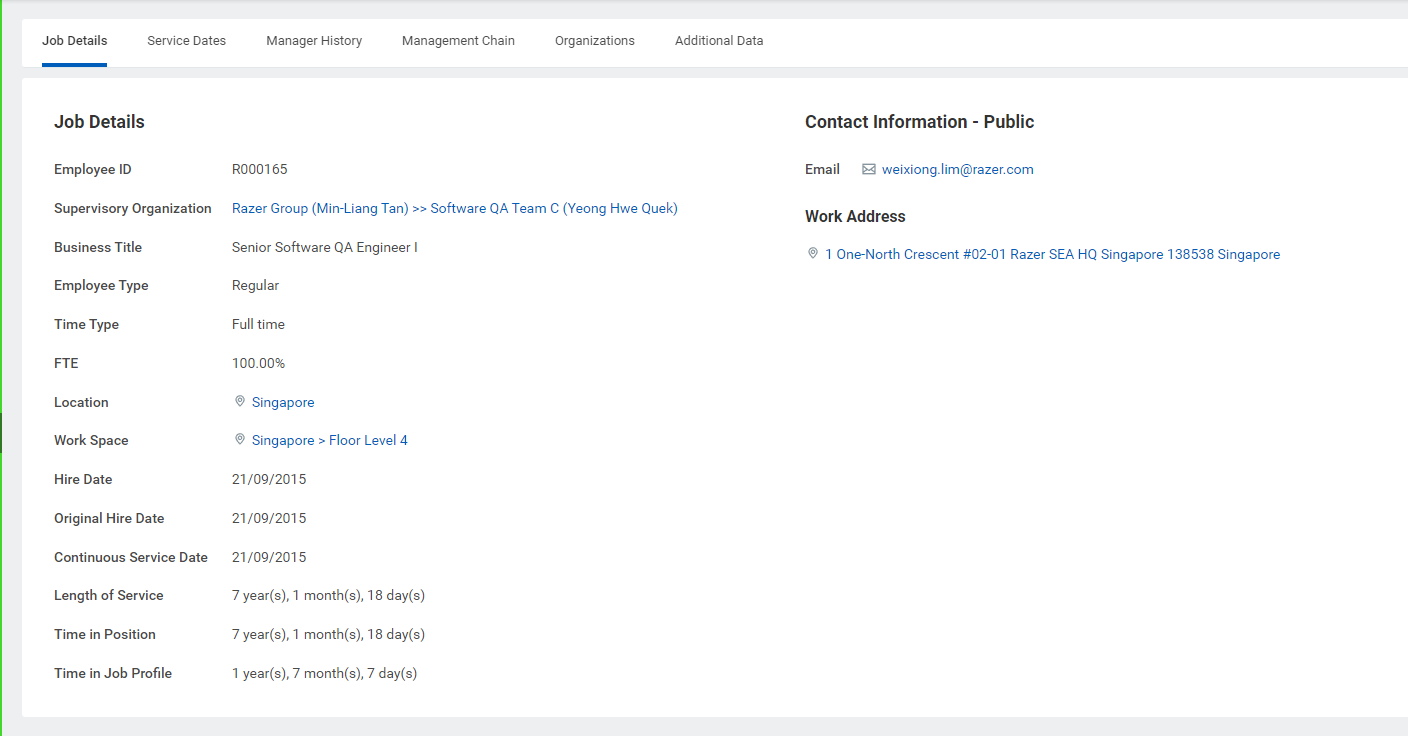Click the map pin icon next to Location

pos(240,401)
